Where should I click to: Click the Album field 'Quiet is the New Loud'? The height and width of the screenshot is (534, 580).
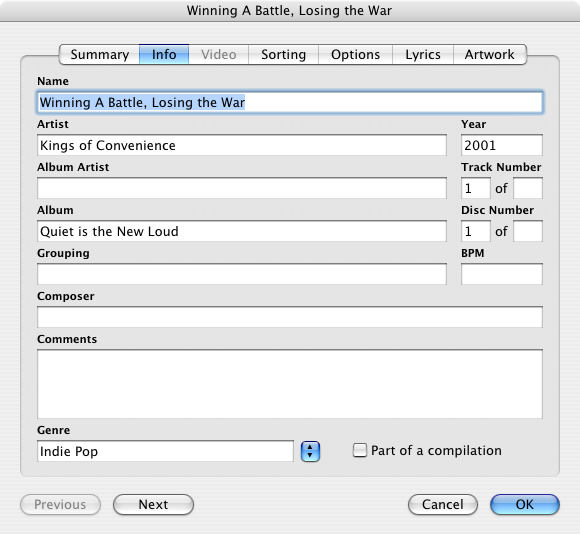pyautogui.click(x=242, y=231)
